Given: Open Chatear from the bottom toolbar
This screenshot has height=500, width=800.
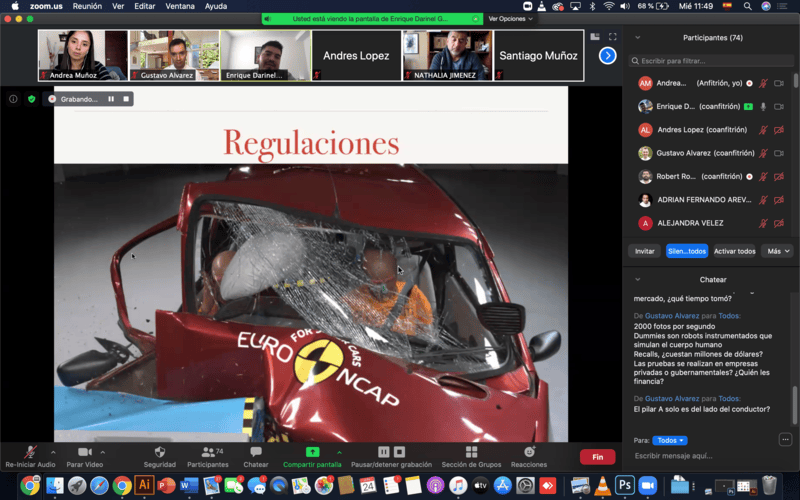Looking at the screenshot, I should [256, 457].
